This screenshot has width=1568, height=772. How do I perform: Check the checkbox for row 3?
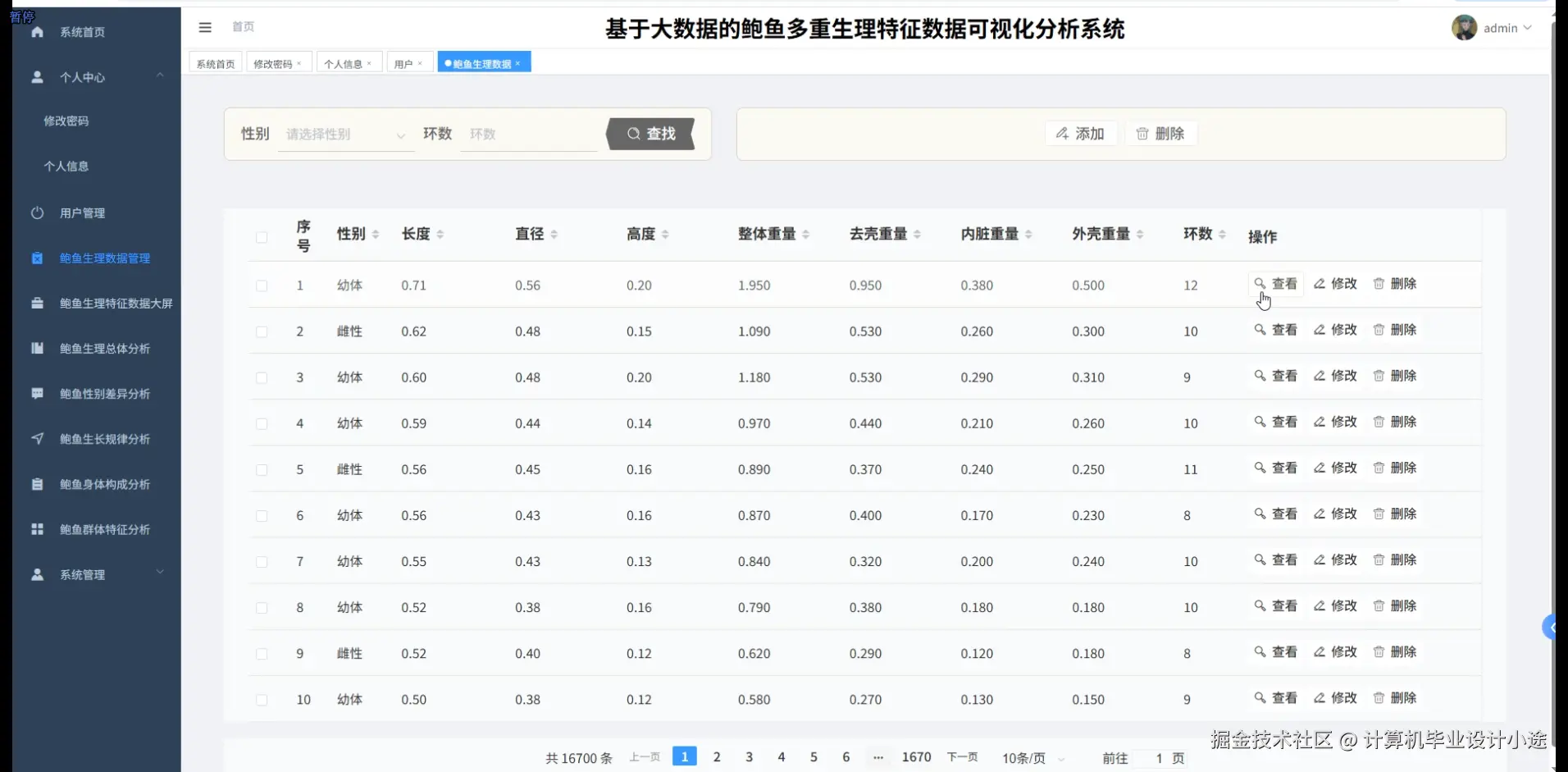(262, 377)
